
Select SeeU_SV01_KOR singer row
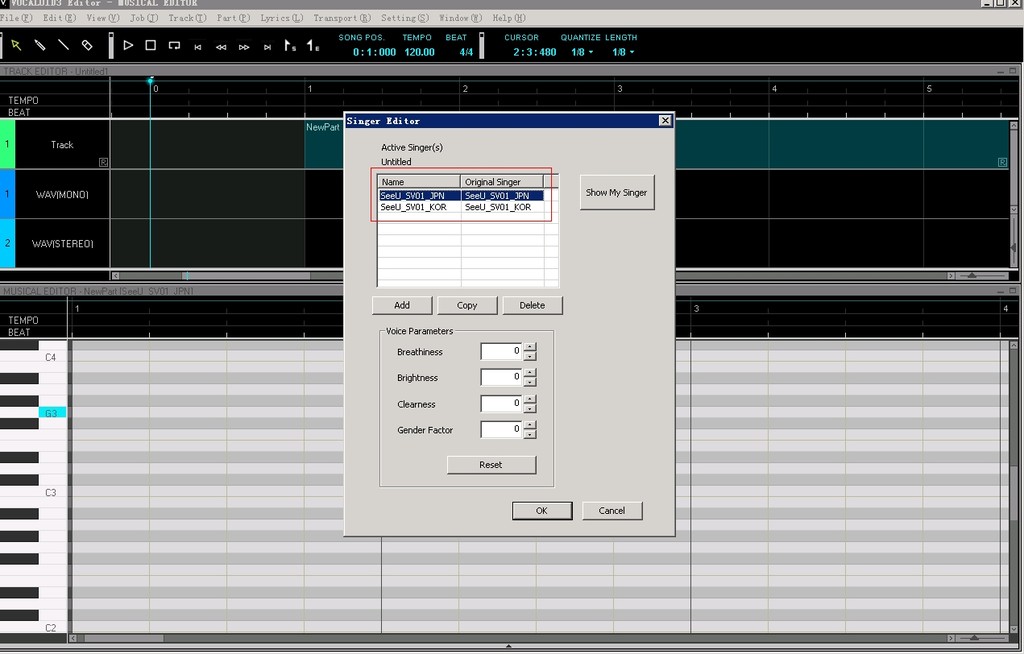[x=461, y=207]
